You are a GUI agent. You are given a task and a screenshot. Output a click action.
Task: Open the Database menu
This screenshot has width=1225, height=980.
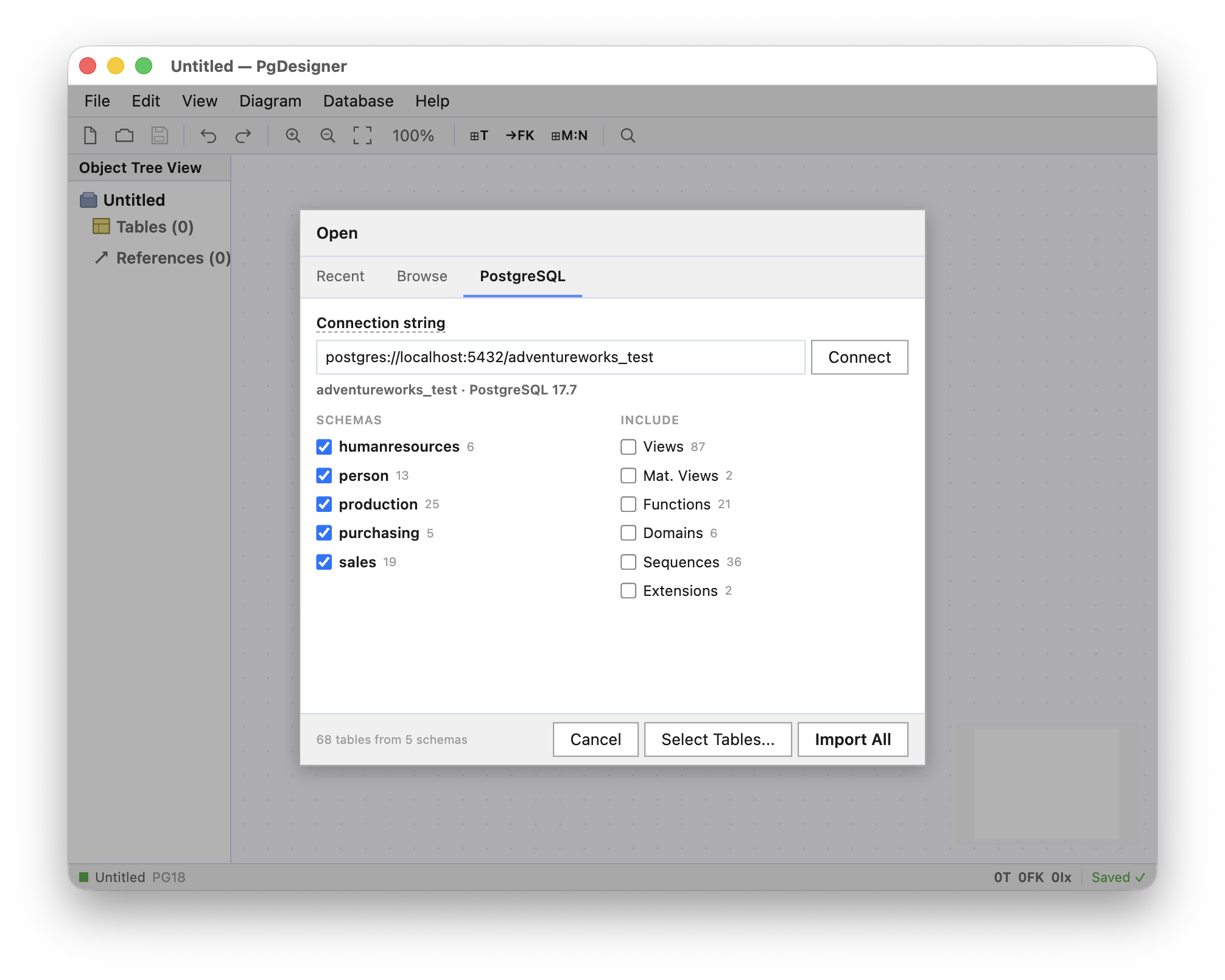[358, 101]
